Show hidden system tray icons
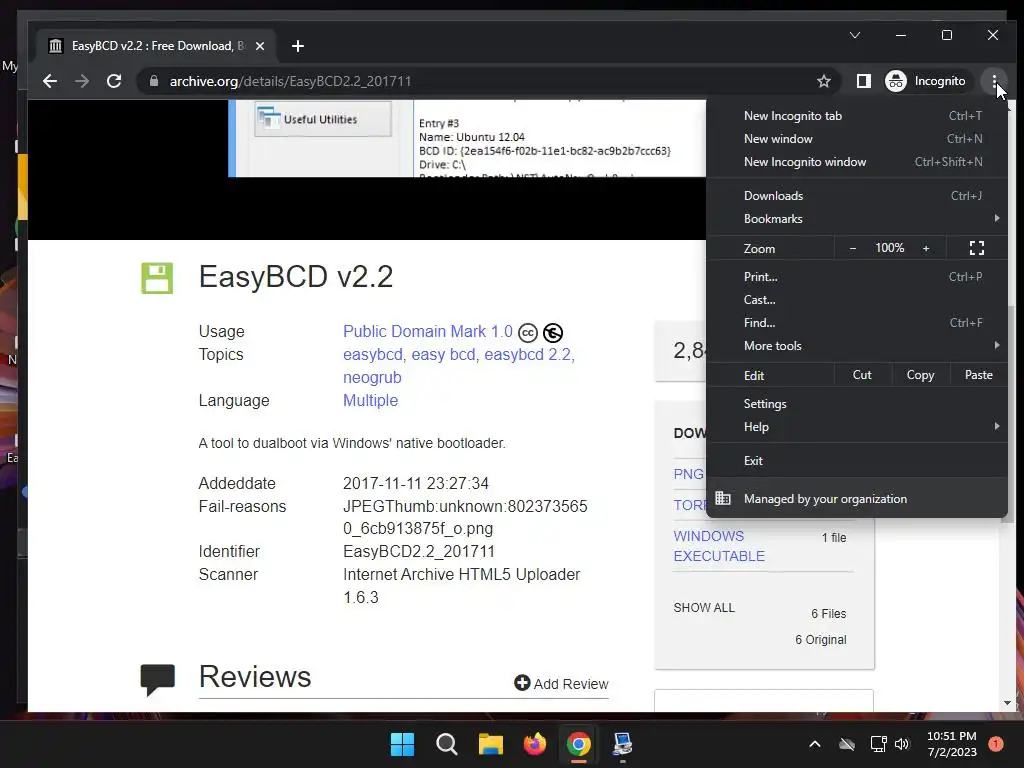This screenshot has width=1024, height=768. tap(814, 744)
